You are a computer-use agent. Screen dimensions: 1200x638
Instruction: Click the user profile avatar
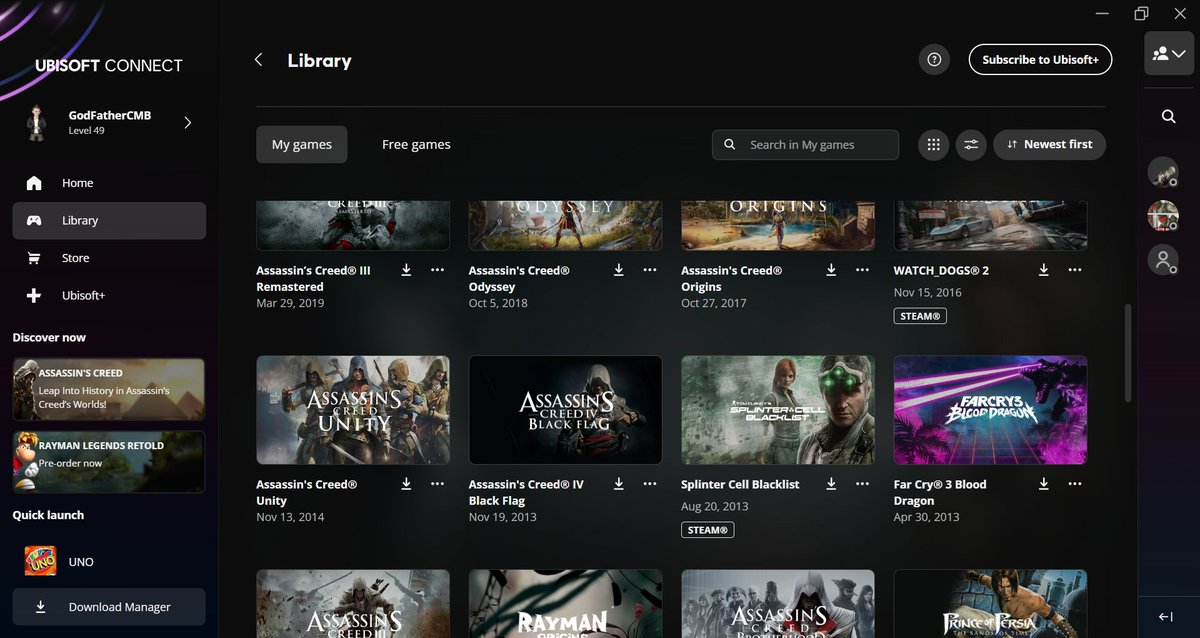pos(39,123)
